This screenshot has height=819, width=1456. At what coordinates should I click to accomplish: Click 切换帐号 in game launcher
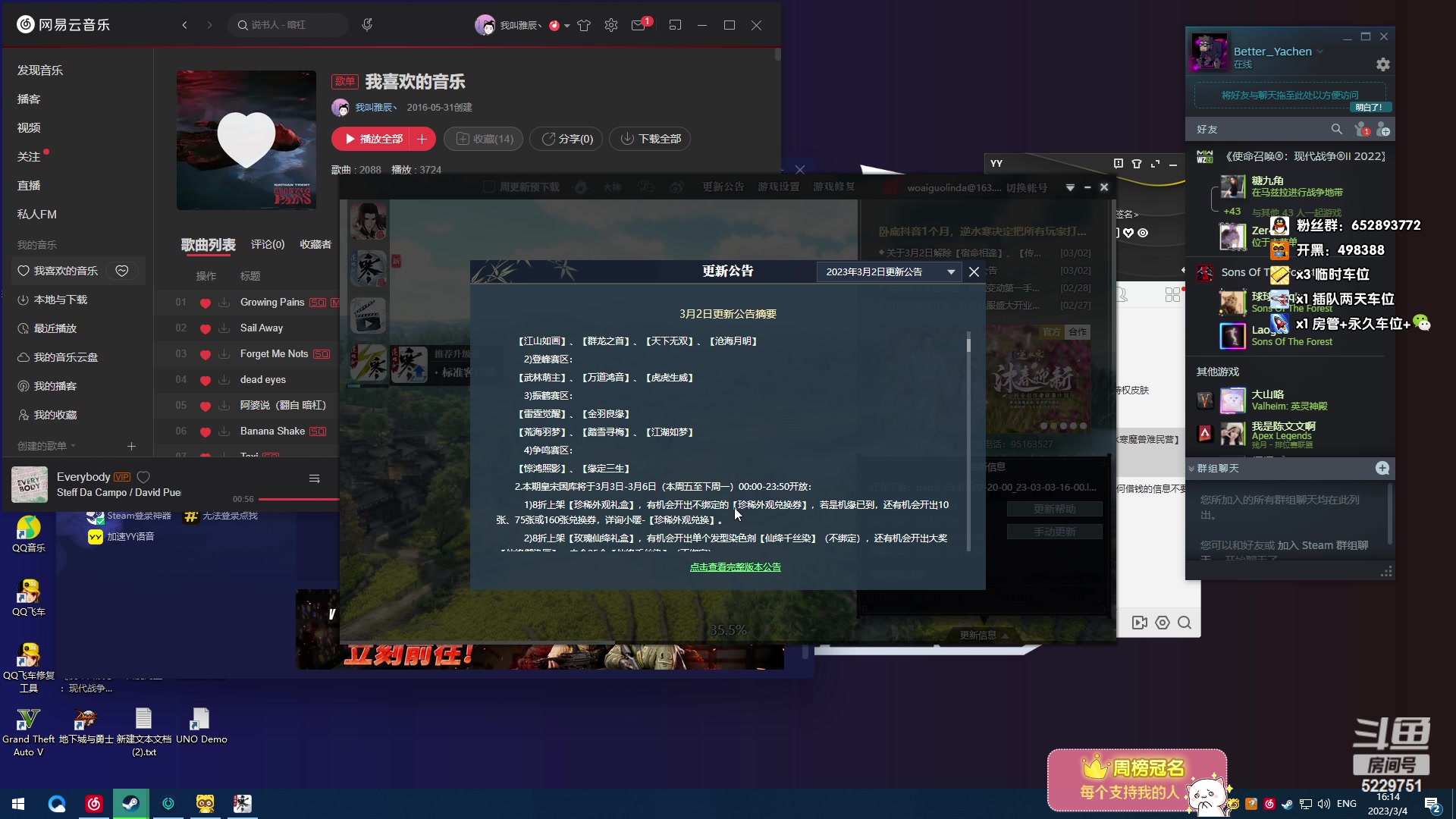[1027, 187]
